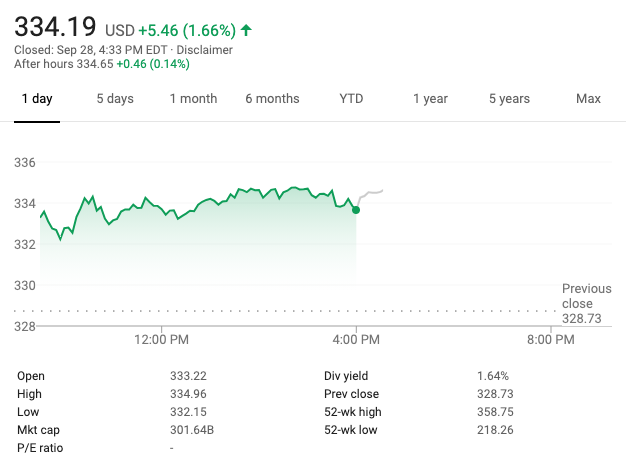Switch to the 1 year view
The image size is (626, 463).
click(x=430, y=99)
